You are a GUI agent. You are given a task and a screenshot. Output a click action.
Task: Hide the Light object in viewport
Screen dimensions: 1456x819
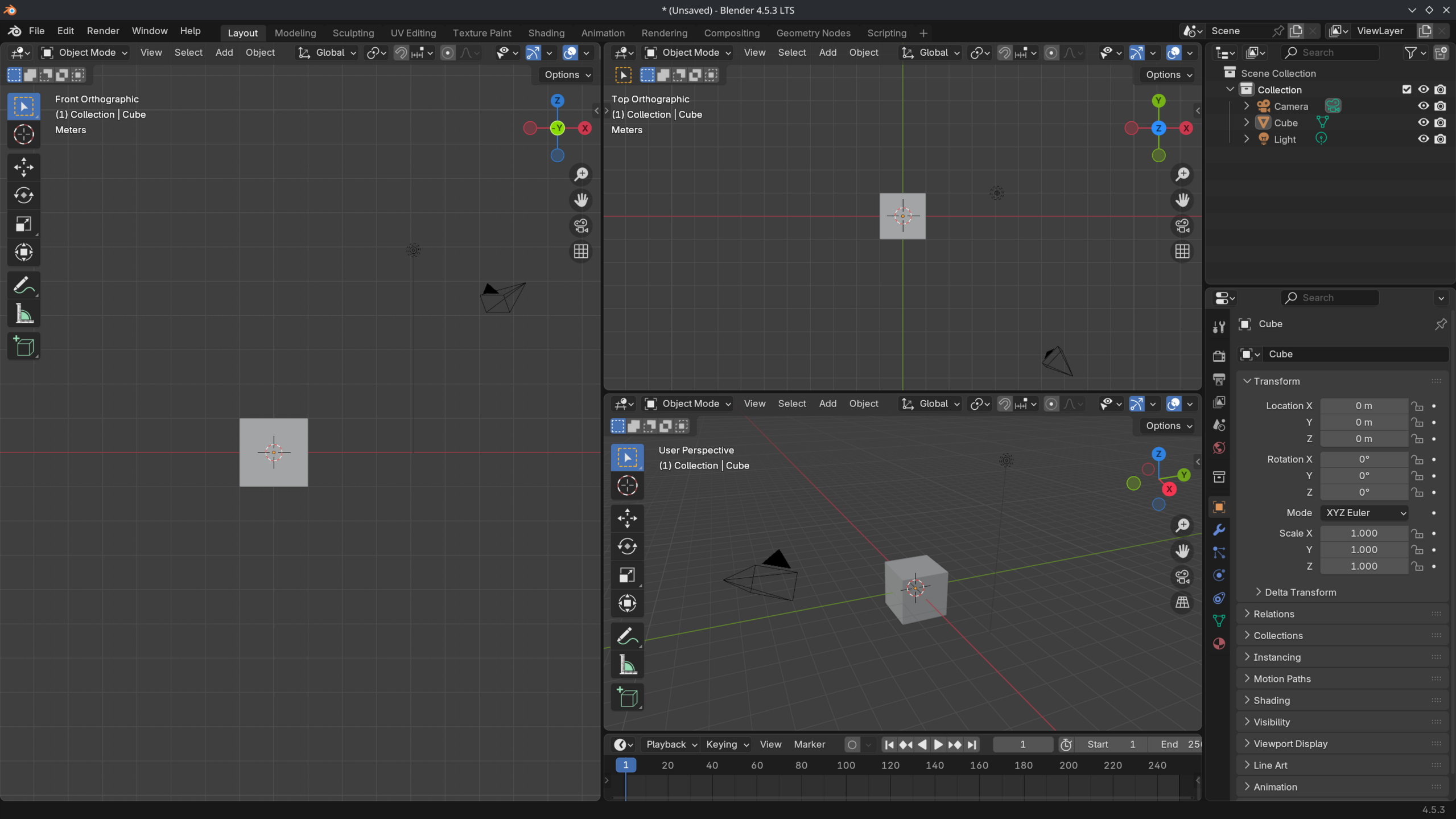[1423, 139]
